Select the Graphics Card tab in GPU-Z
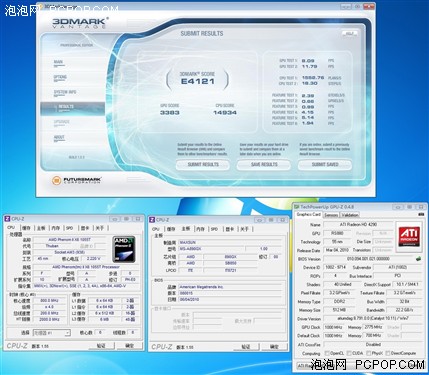Image resolution: width=429 pixels, height=375 pixels. pos(309,215)
